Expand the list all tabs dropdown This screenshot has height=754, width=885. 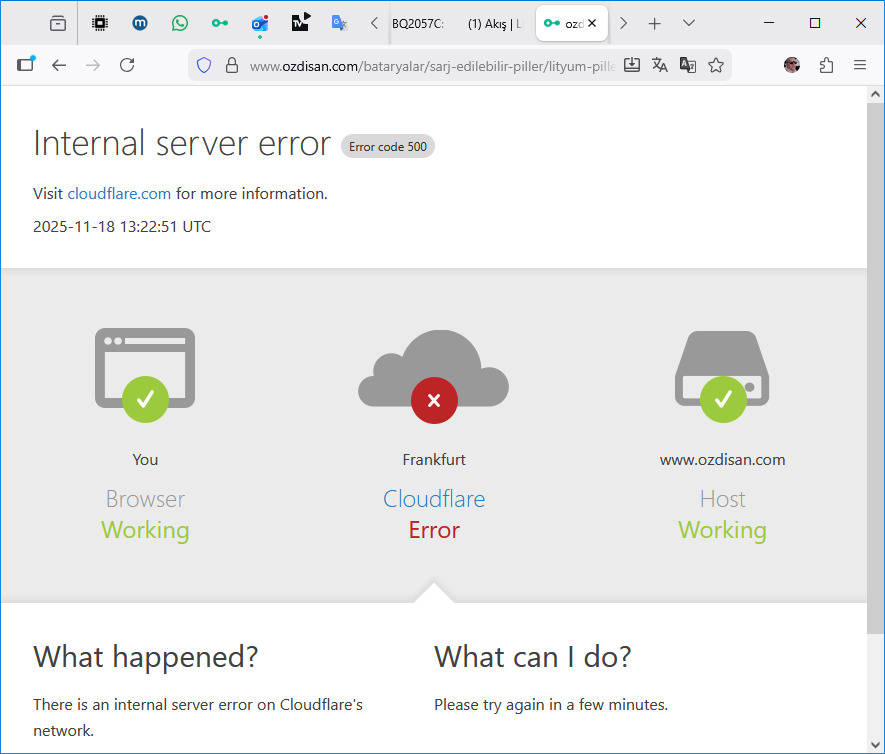[x=689, y=23]
